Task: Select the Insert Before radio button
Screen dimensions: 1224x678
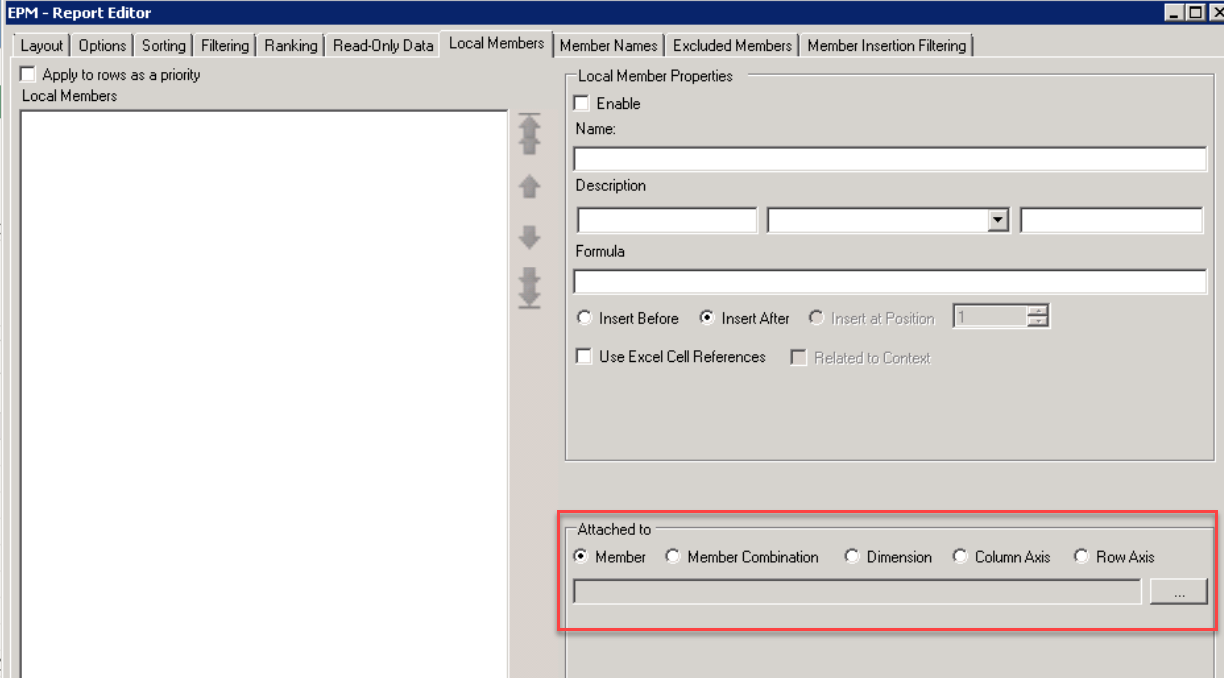Action: click(x=585, y=318)
